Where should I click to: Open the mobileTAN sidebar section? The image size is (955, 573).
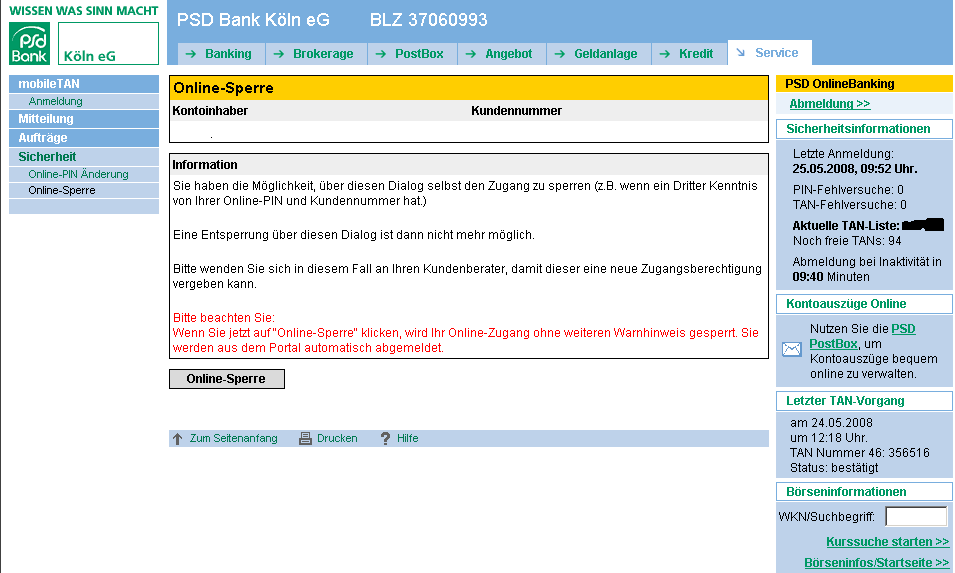[84, 84]
